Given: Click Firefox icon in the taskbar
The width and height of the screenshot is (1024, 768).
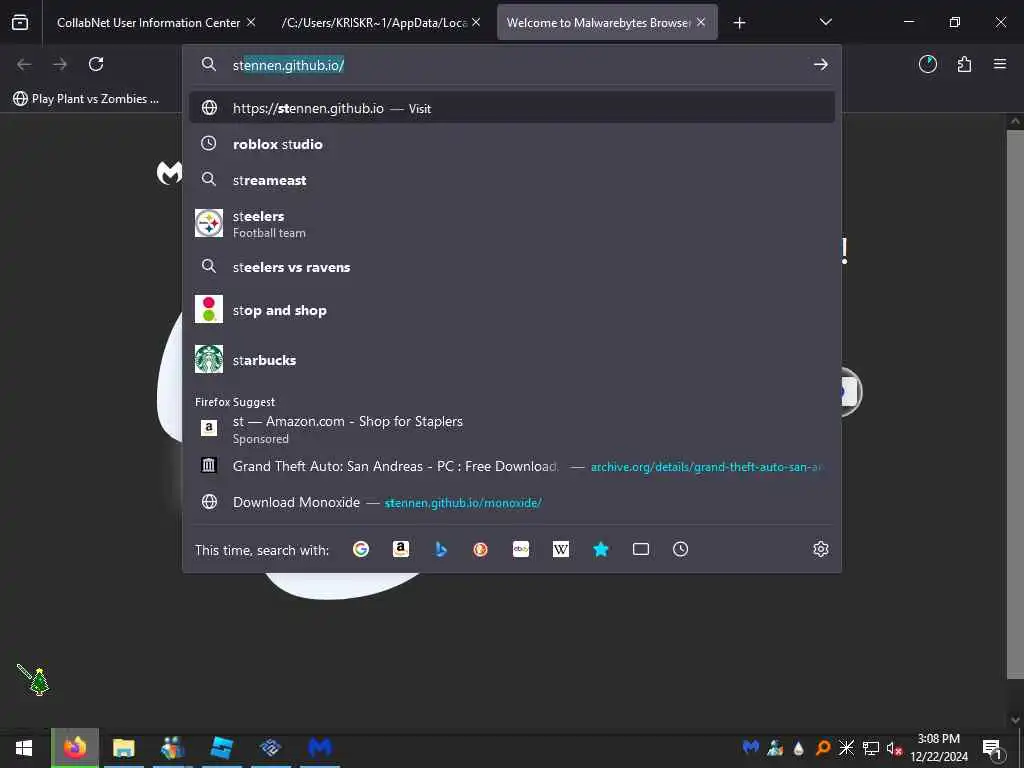Looking at the screenshot, I should pyautogui.click(x=75, y=748).
